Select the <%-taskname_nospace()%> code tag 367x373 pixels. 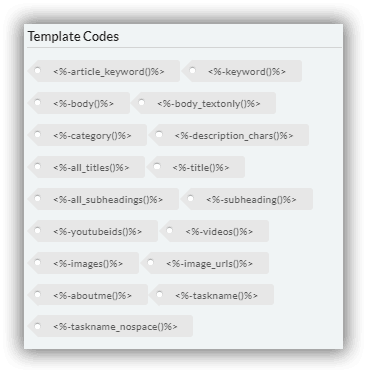pyautogui.click(x=110, y=326)
